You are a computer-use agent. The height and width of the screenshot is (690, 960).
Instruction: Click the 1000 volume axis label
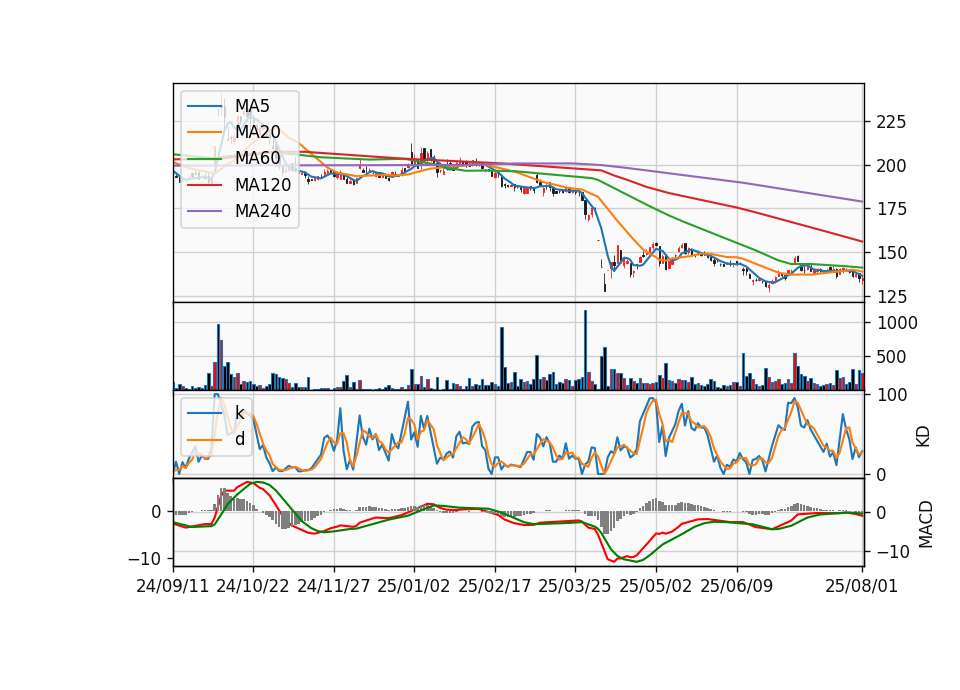click(897, 323)
